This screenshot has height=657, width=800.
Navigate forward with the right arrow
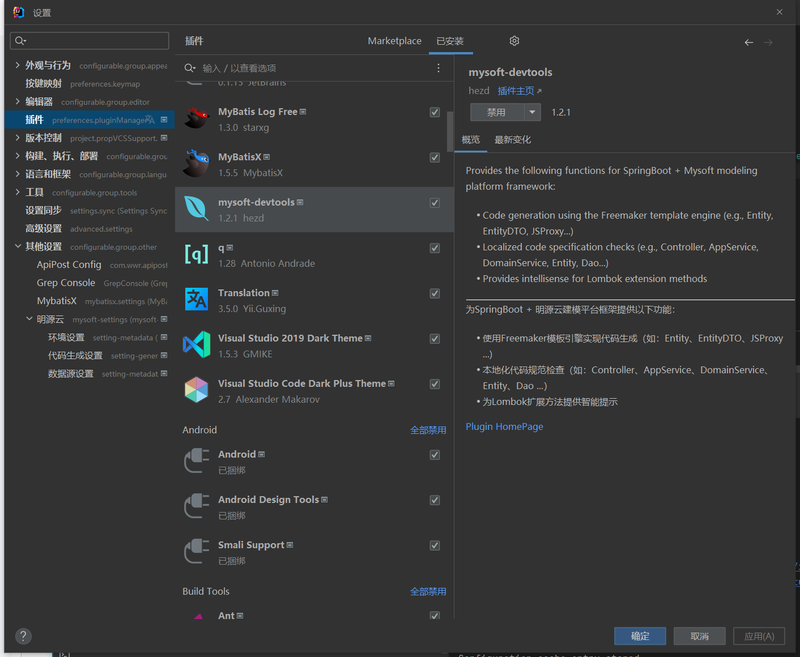point(768,42)
